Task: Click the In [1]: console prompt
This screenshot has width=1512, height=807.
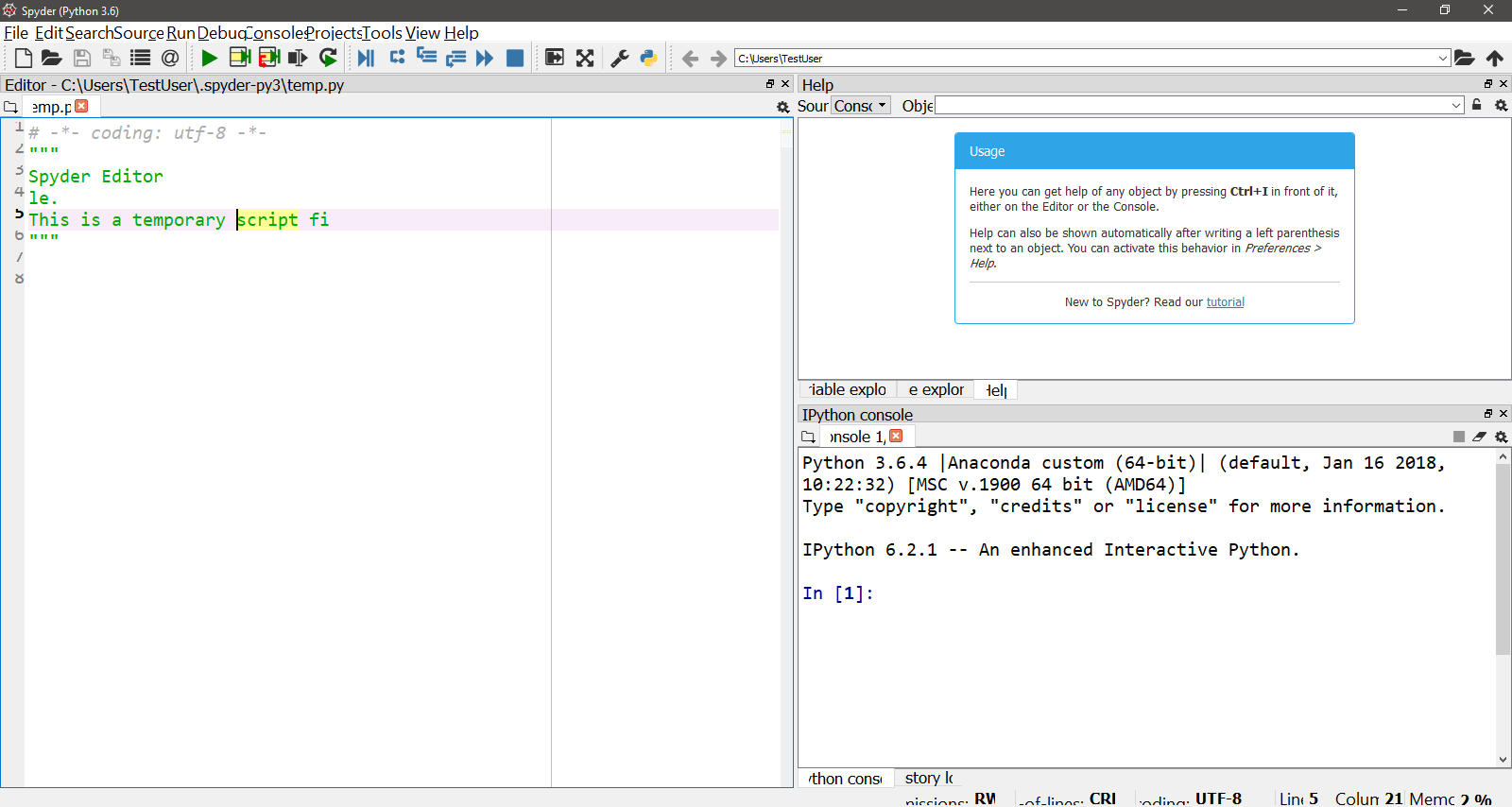Action: [838, 593]
